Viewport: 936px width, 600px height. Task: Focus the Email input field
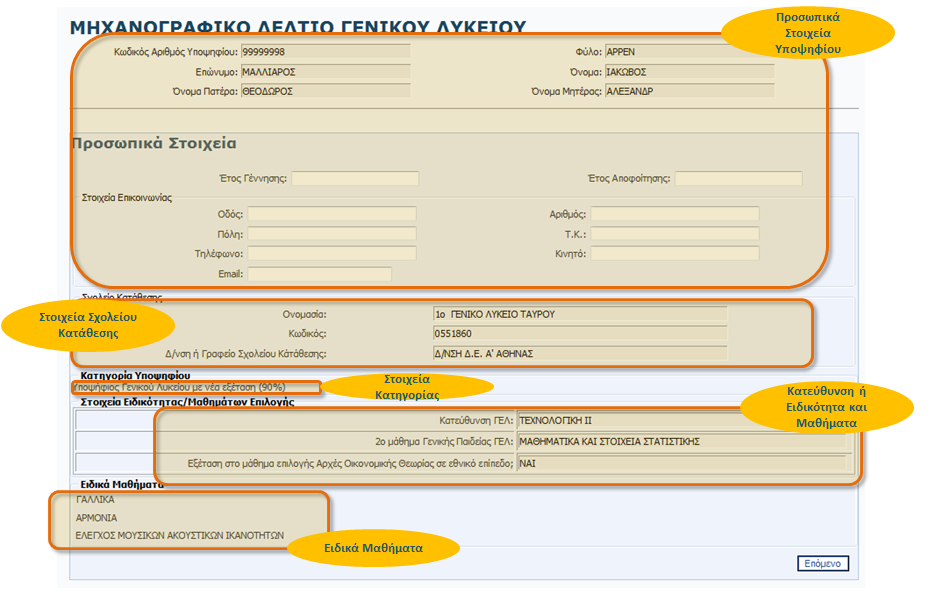point(319,273)
